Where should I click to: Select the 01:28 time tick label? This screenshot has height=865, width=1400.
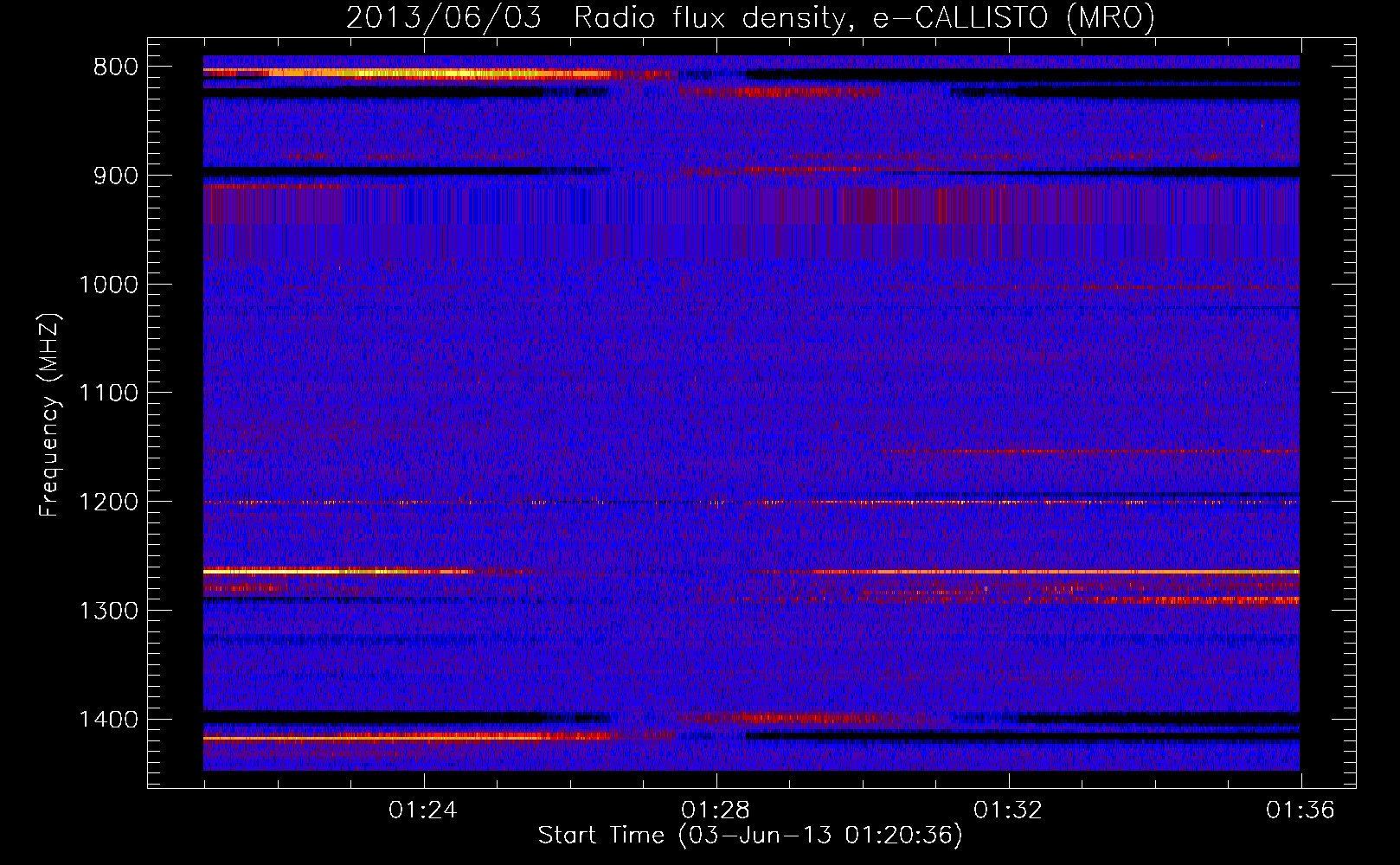point(716,811)
